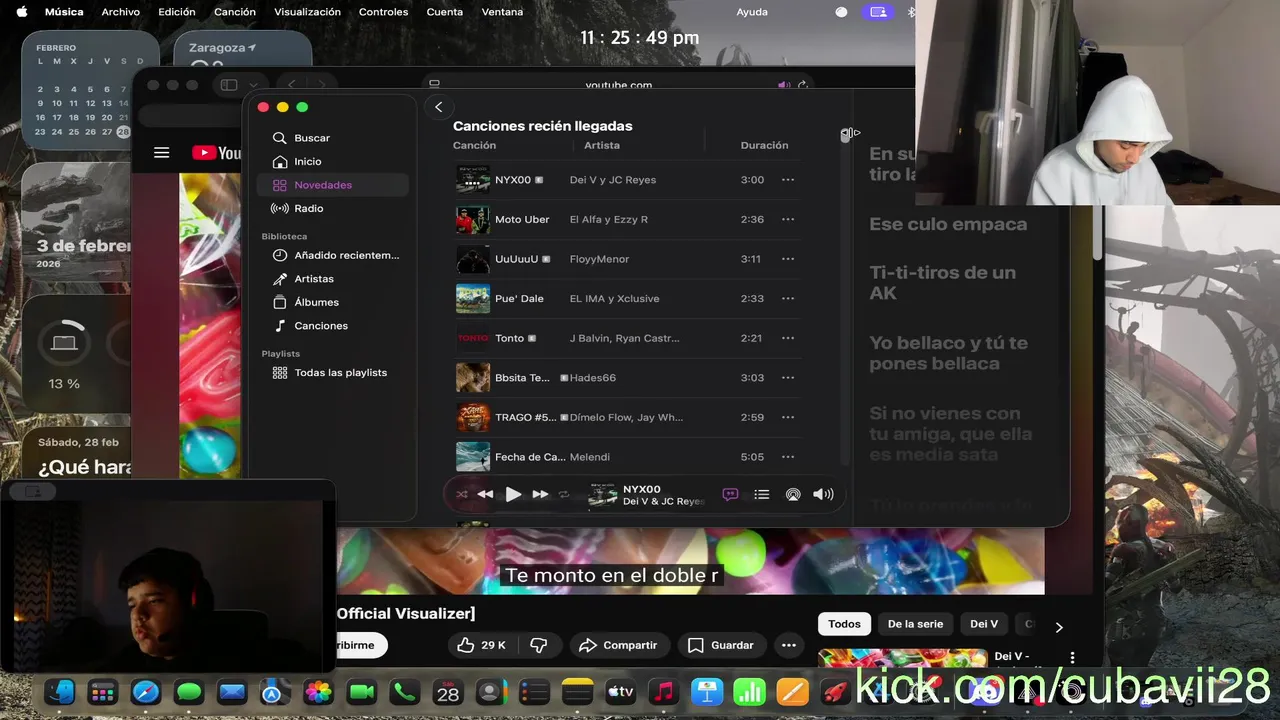Click artist Melendi
Viewport: 1280px width, 720px height.
tap(589, 457)
